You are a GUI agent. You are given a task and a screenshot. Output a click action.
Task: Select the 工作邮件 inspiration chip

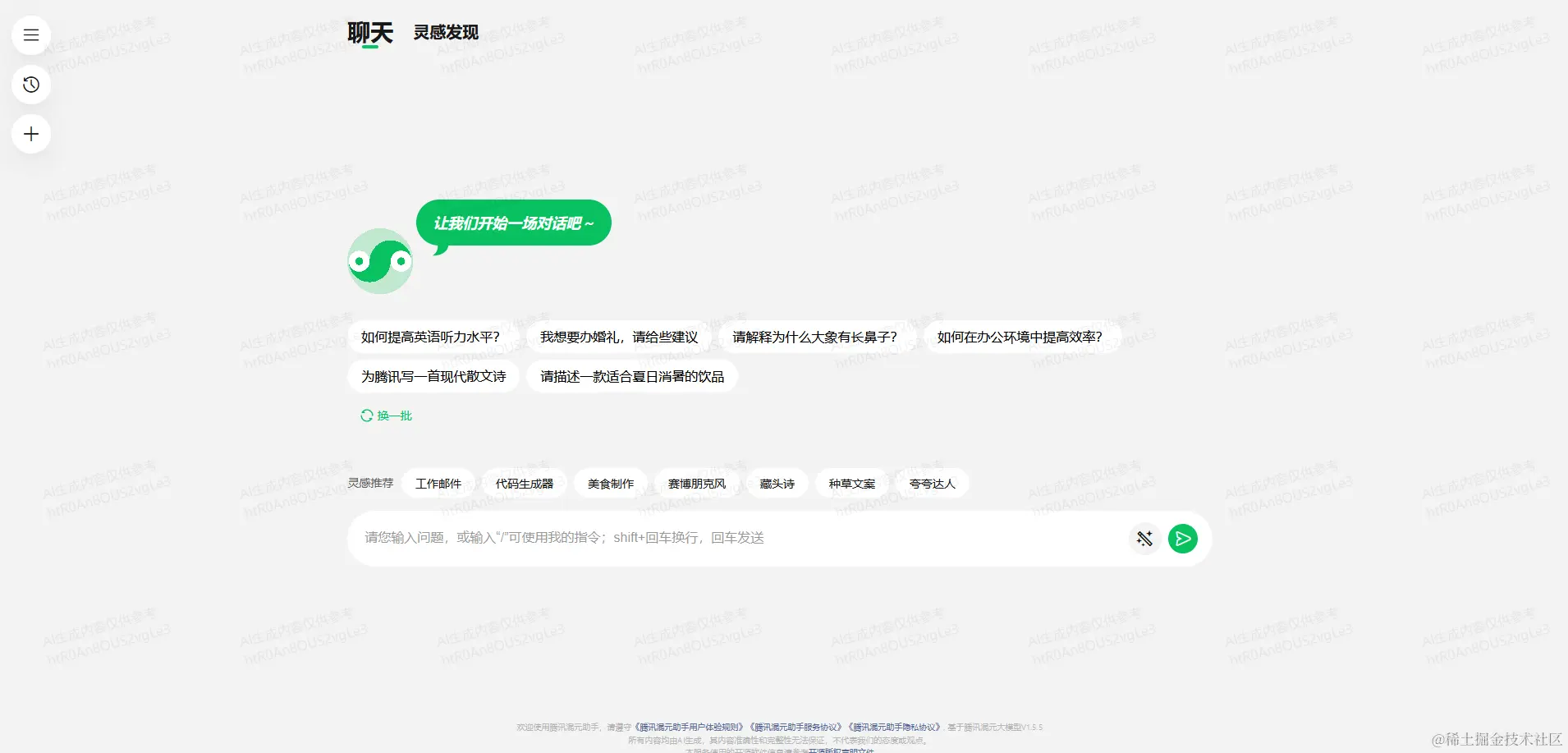(438, 484)
